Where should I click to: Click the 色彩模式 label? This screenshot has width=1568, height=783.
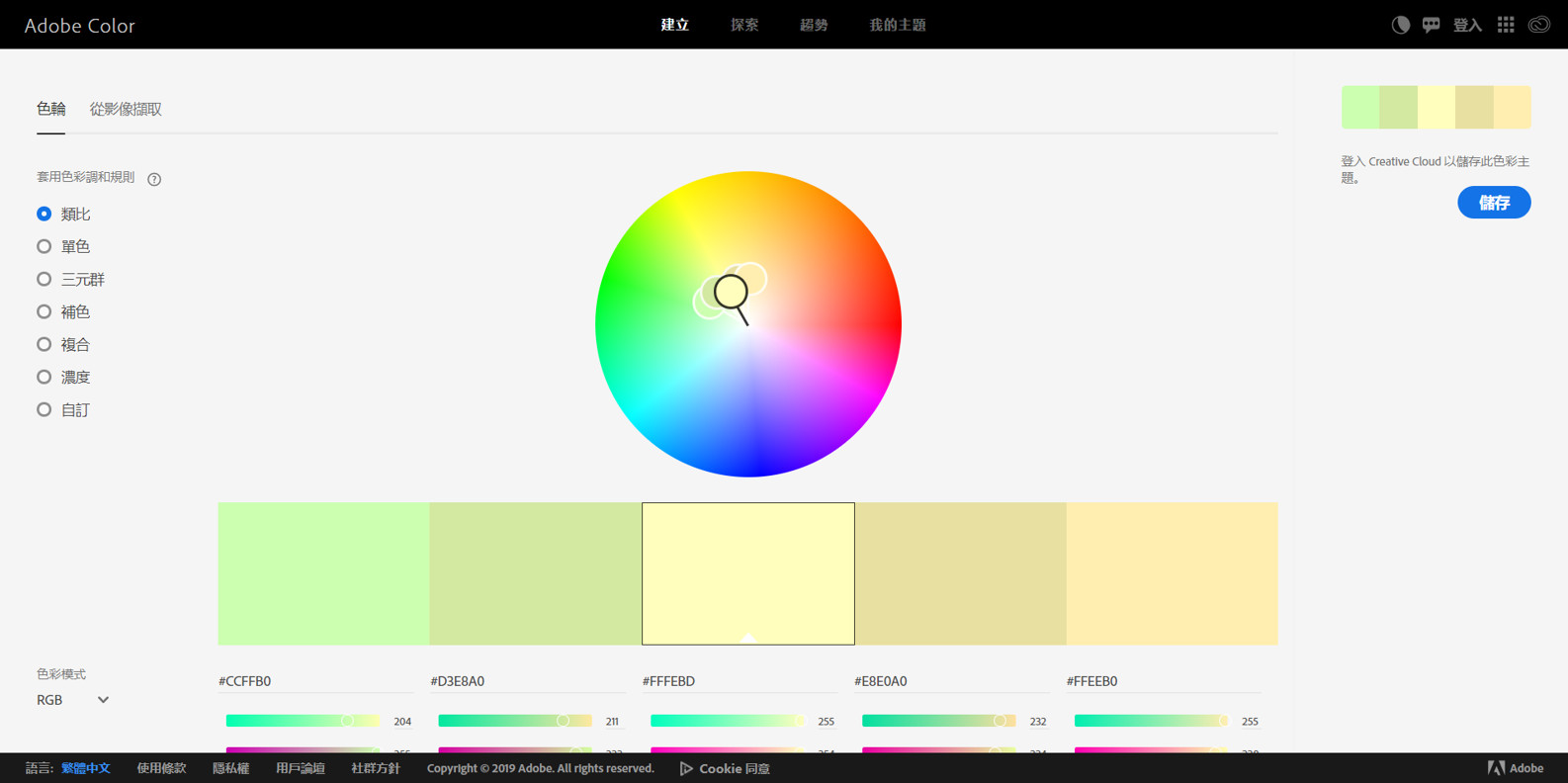[x=61, y=674]
